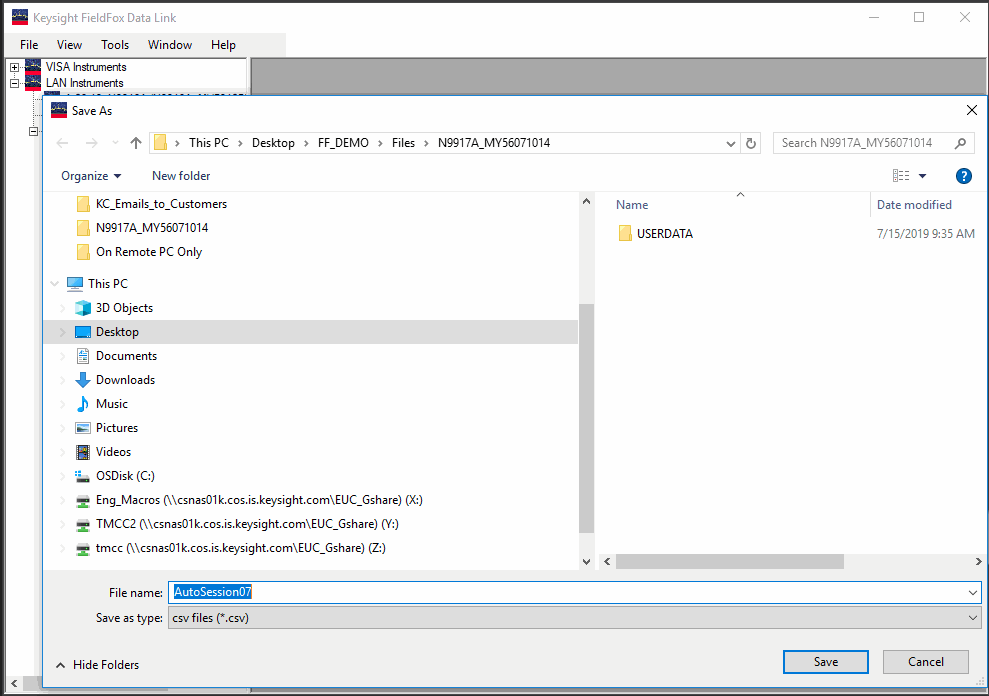Open the Tools menu
Screen dimensions: 989x696
[114, 44]
